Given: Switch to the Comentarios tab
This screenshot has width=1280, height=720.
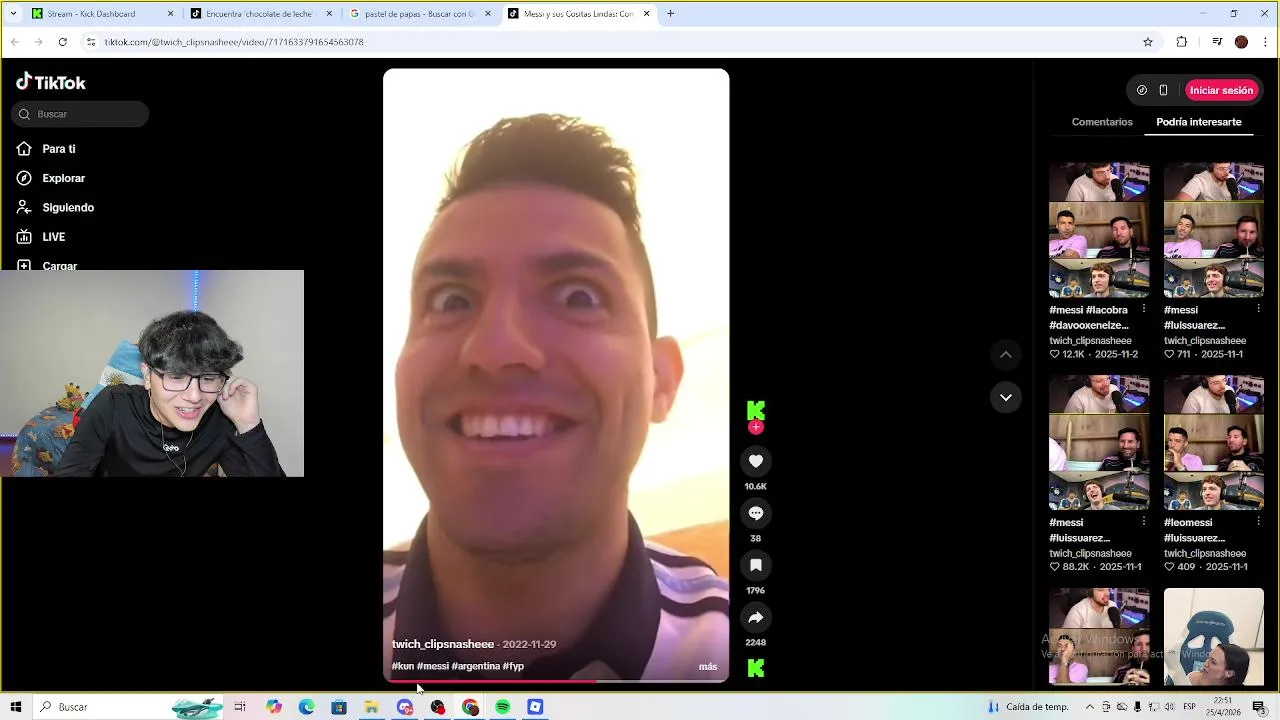Looking at the screenshot, I should [x=1102, y=122].
